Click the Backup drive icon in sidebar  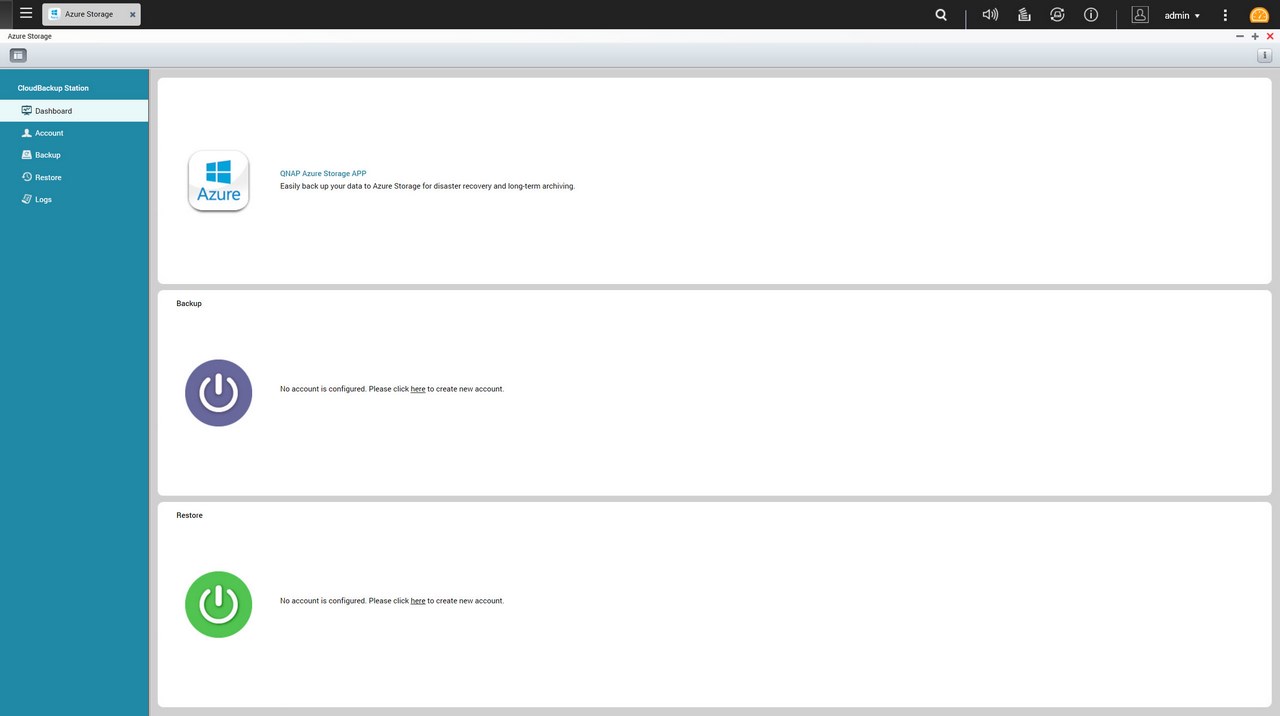click(27, 154)
